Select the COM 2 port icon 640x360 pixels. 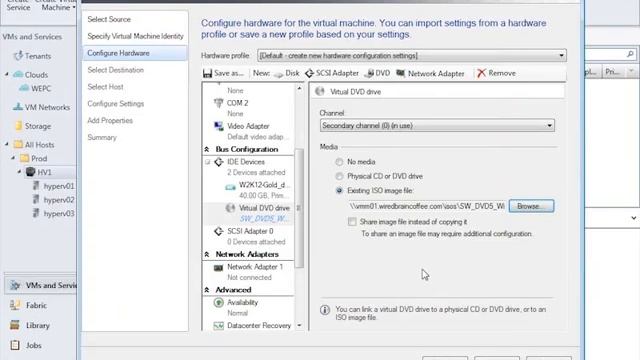(218, 103)
